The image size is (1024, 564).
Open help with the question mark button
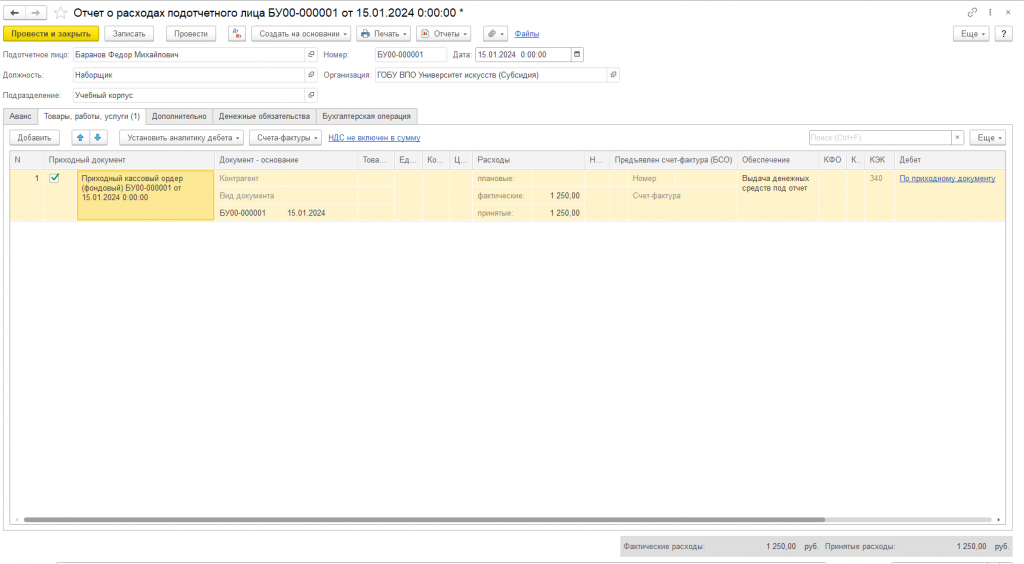(1004, 33)
